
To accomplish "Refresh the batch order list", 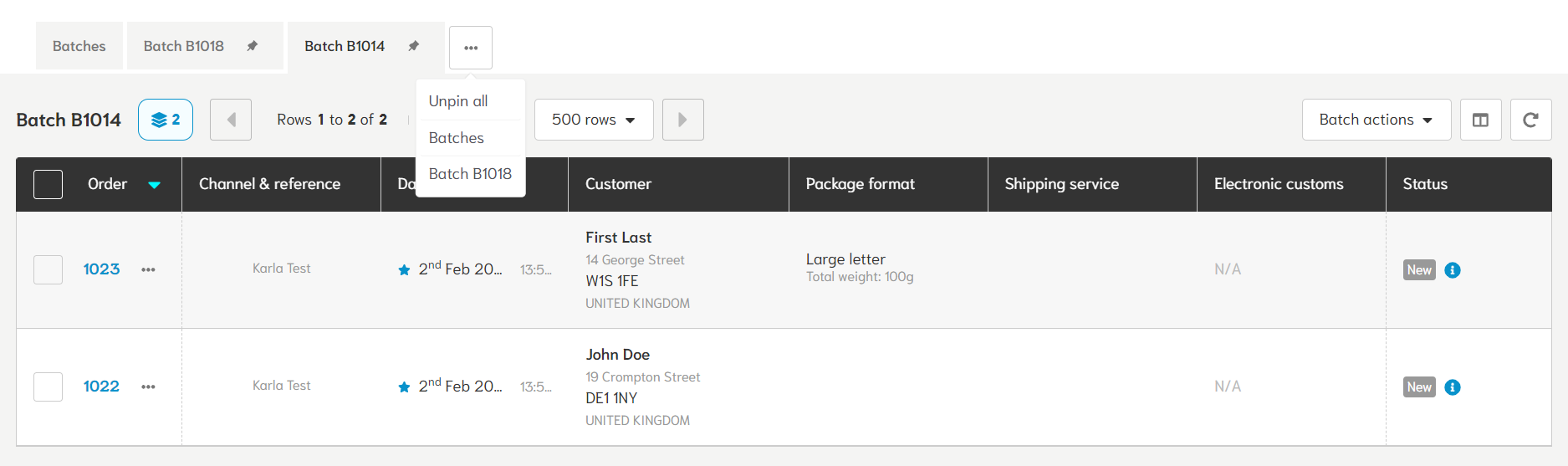I will point(1530,120).
